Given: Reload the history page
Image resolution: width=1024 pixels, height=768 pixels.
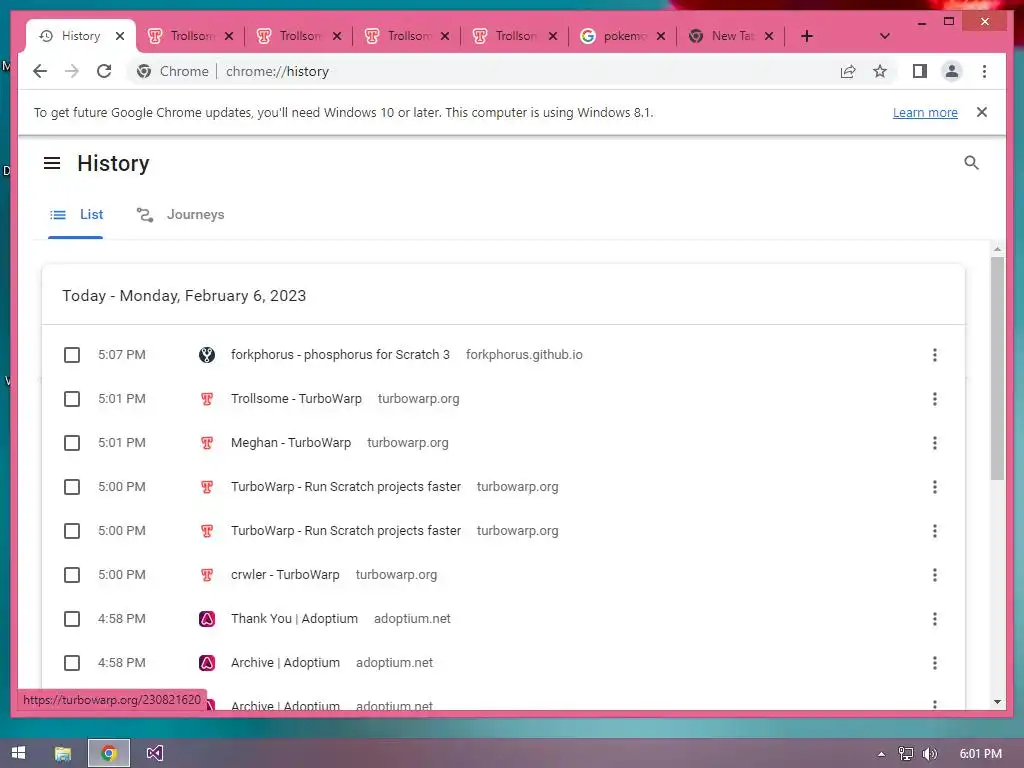Looking at the screenshot, I should 104,71.
